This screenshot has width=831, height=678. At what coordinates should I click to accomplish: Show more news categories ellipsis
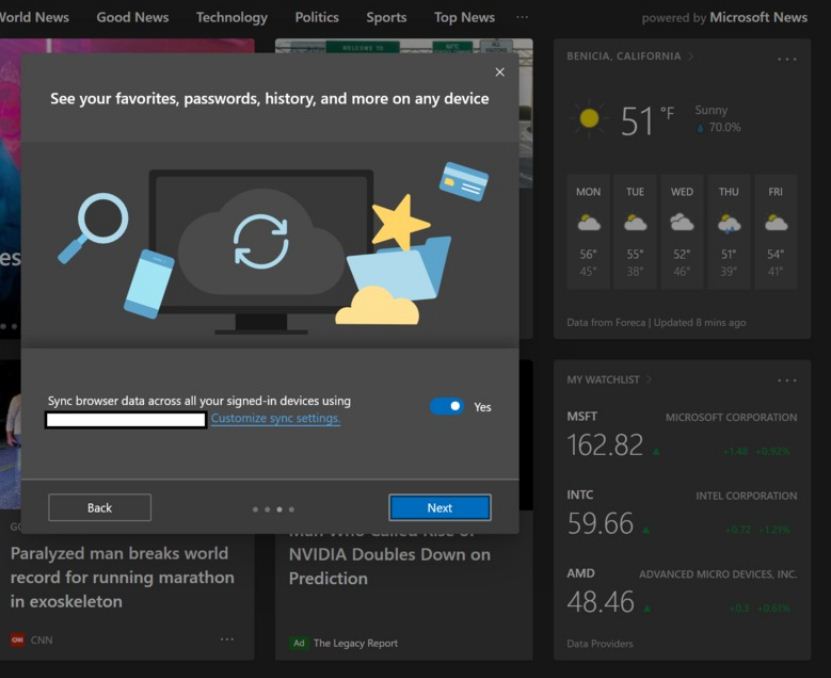tap(522, 17)
